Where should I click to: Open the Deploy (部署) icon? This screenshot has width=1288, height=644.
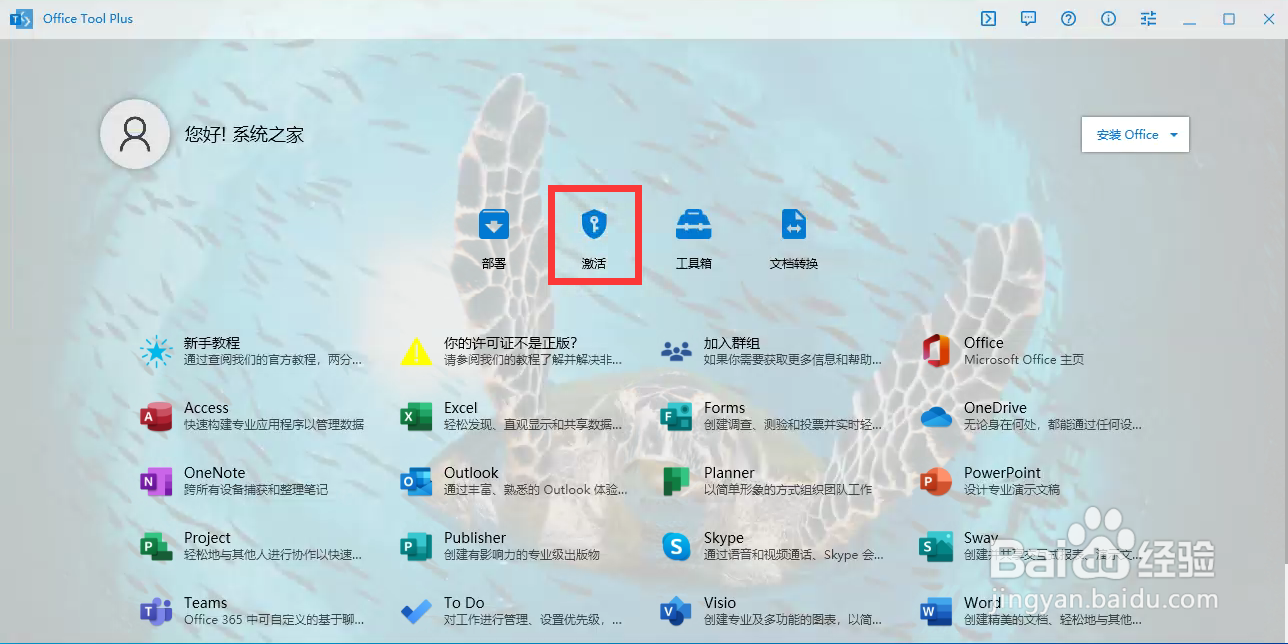coord(494,225)
